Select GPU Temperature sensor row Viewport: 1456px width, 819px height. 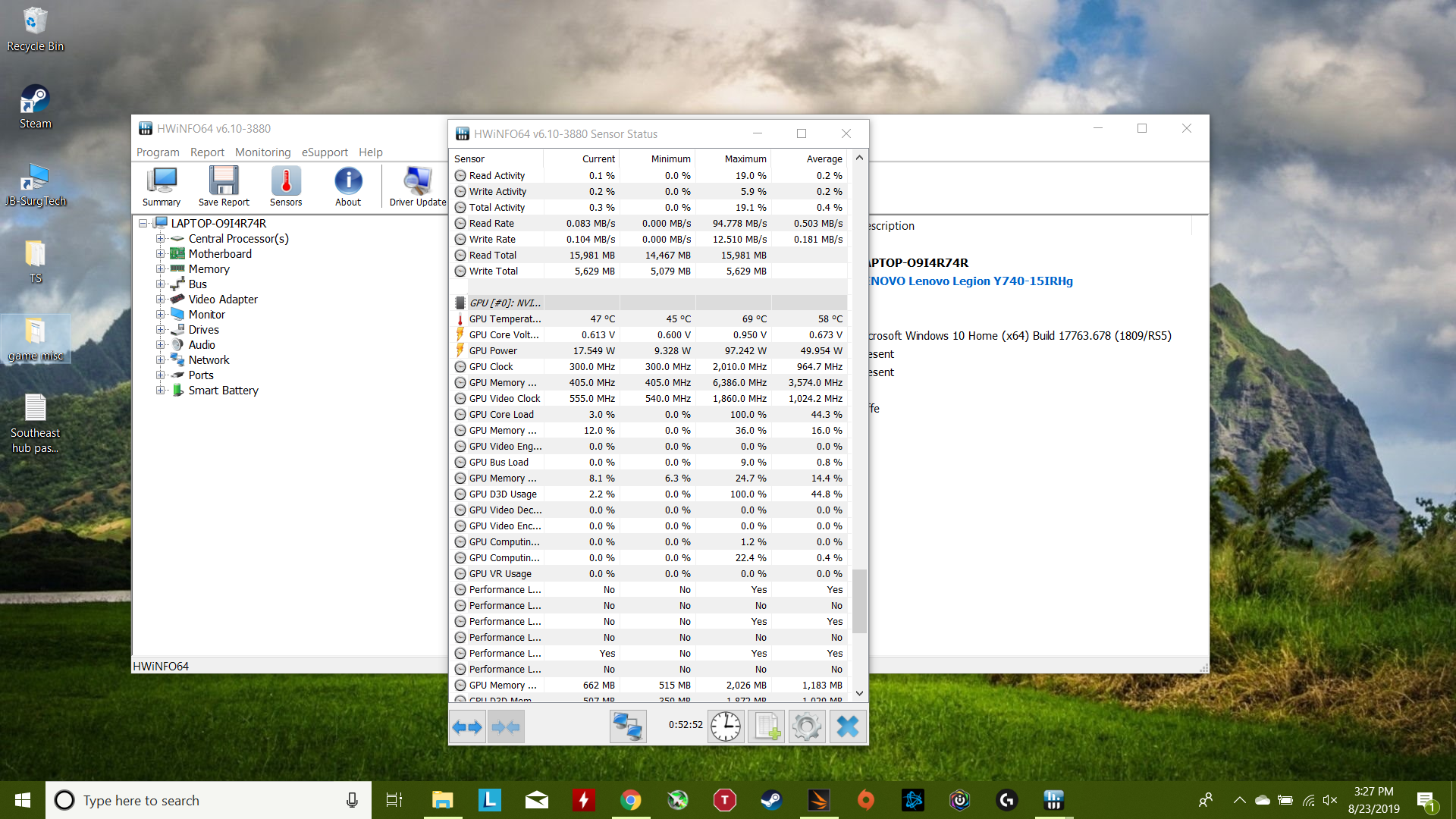click(x=649, y=318)
